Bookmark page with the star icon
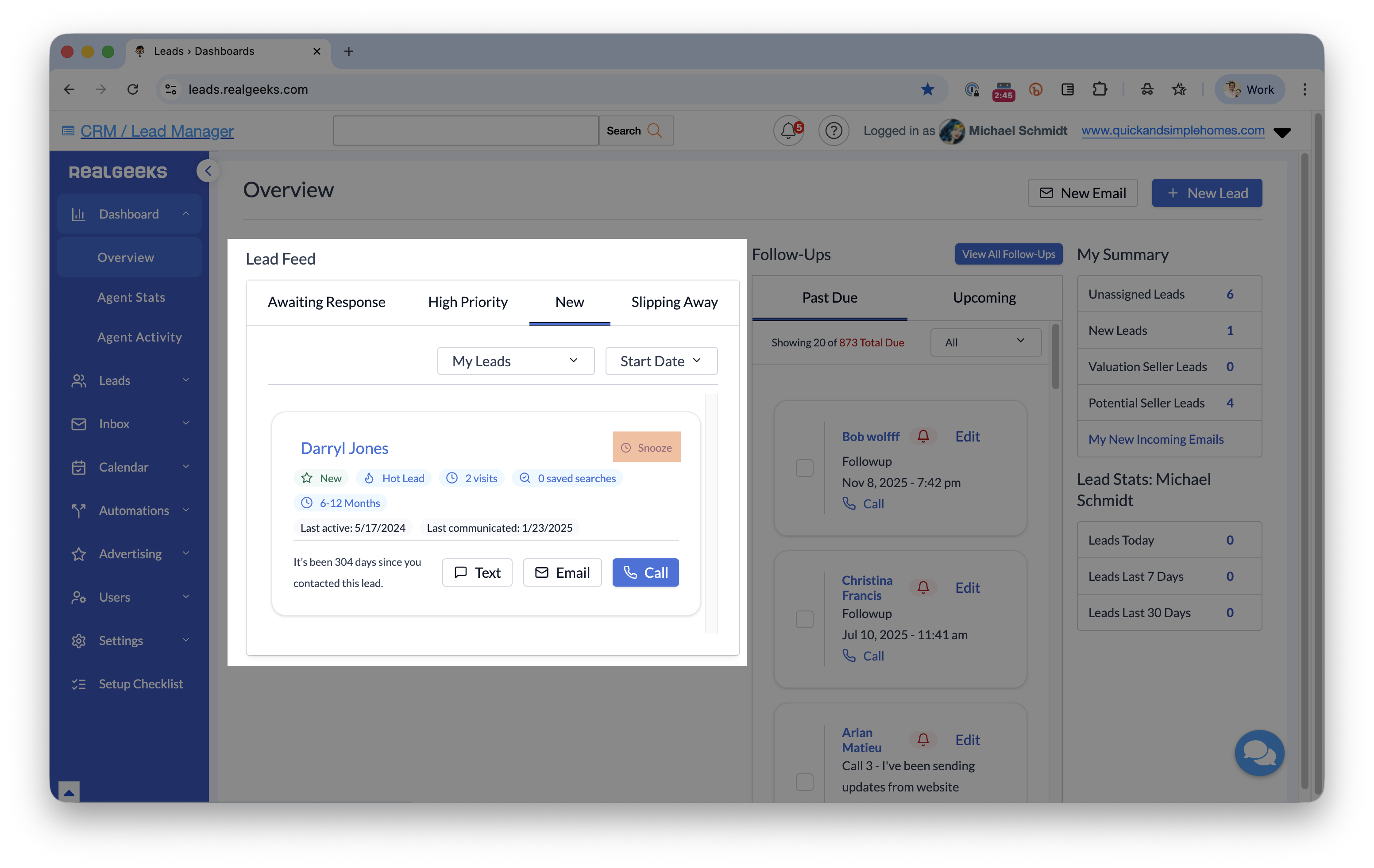The width and height of the screenshot is (1374, 868). click(927, 89)
